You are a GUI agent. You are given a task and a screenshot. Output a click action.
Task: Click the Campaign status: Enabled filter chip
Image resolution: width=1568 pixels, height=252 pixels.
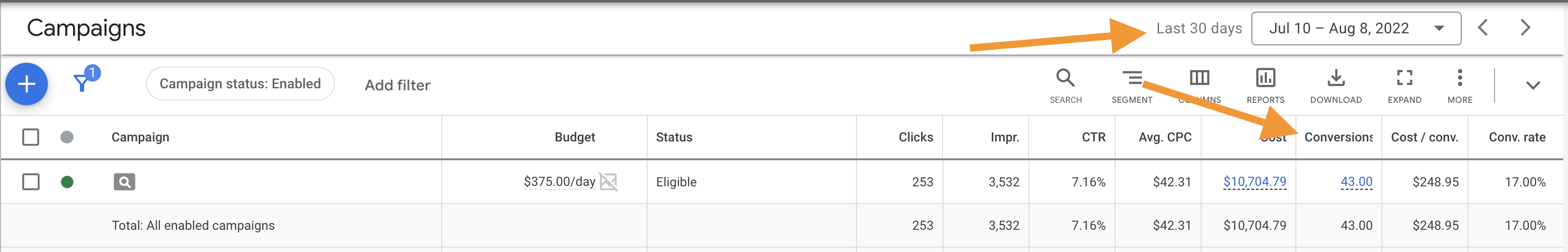click(x=240, y=84)
